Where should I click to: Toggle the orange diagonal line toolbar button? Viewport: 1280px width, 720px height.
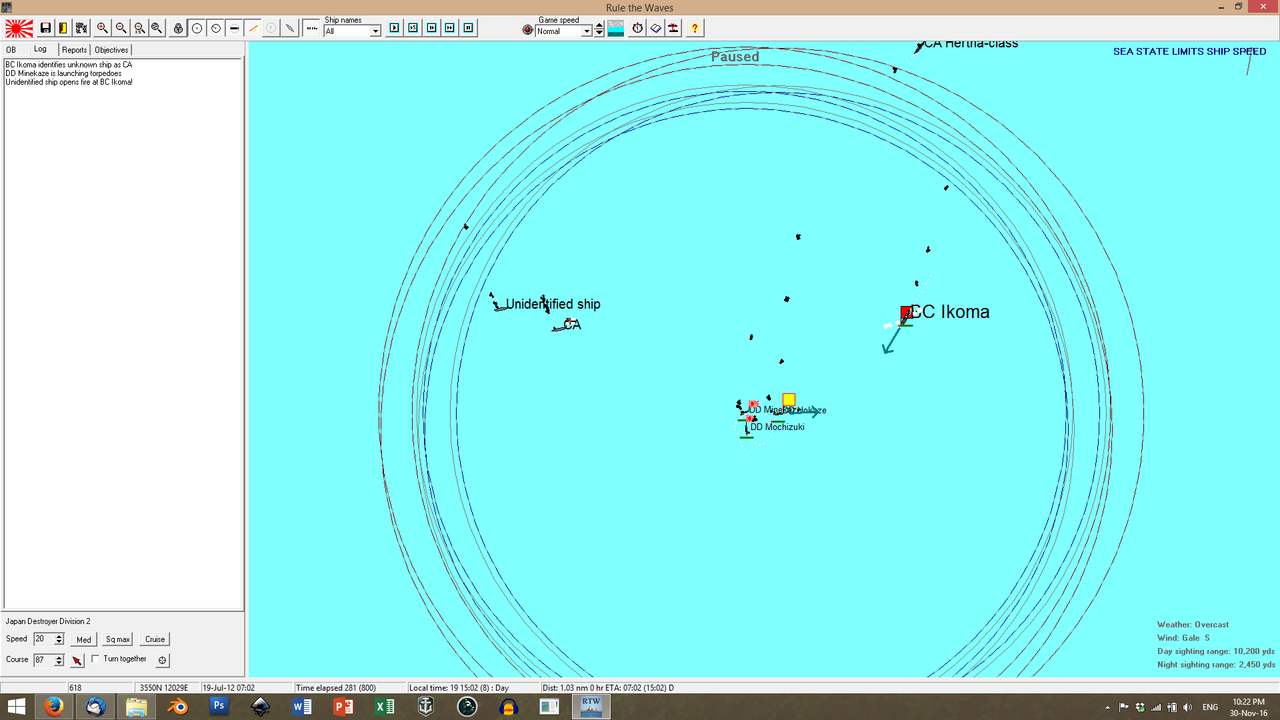pos(253,28)
